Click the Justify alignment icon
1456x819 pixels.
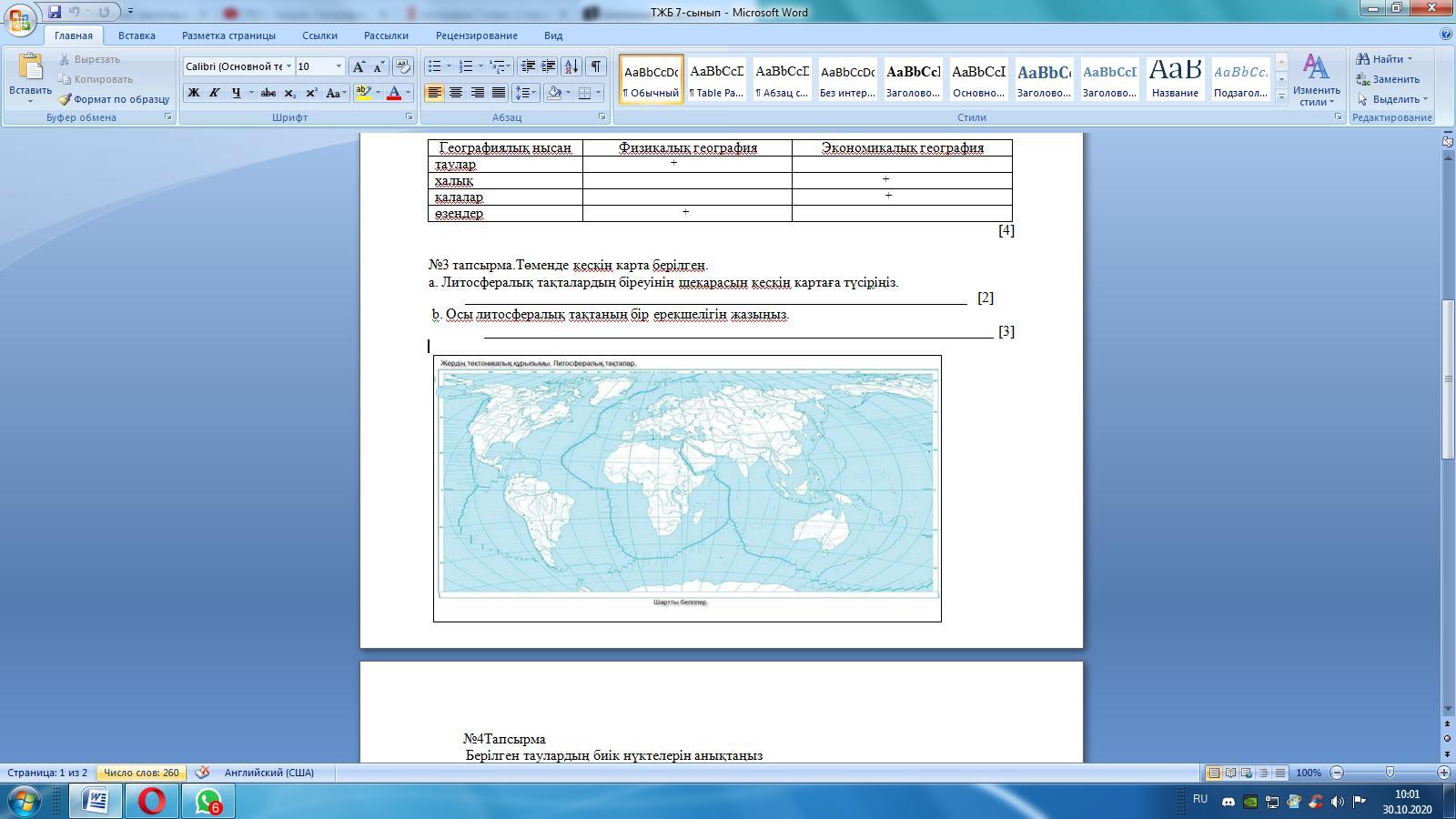click(499, 93)
